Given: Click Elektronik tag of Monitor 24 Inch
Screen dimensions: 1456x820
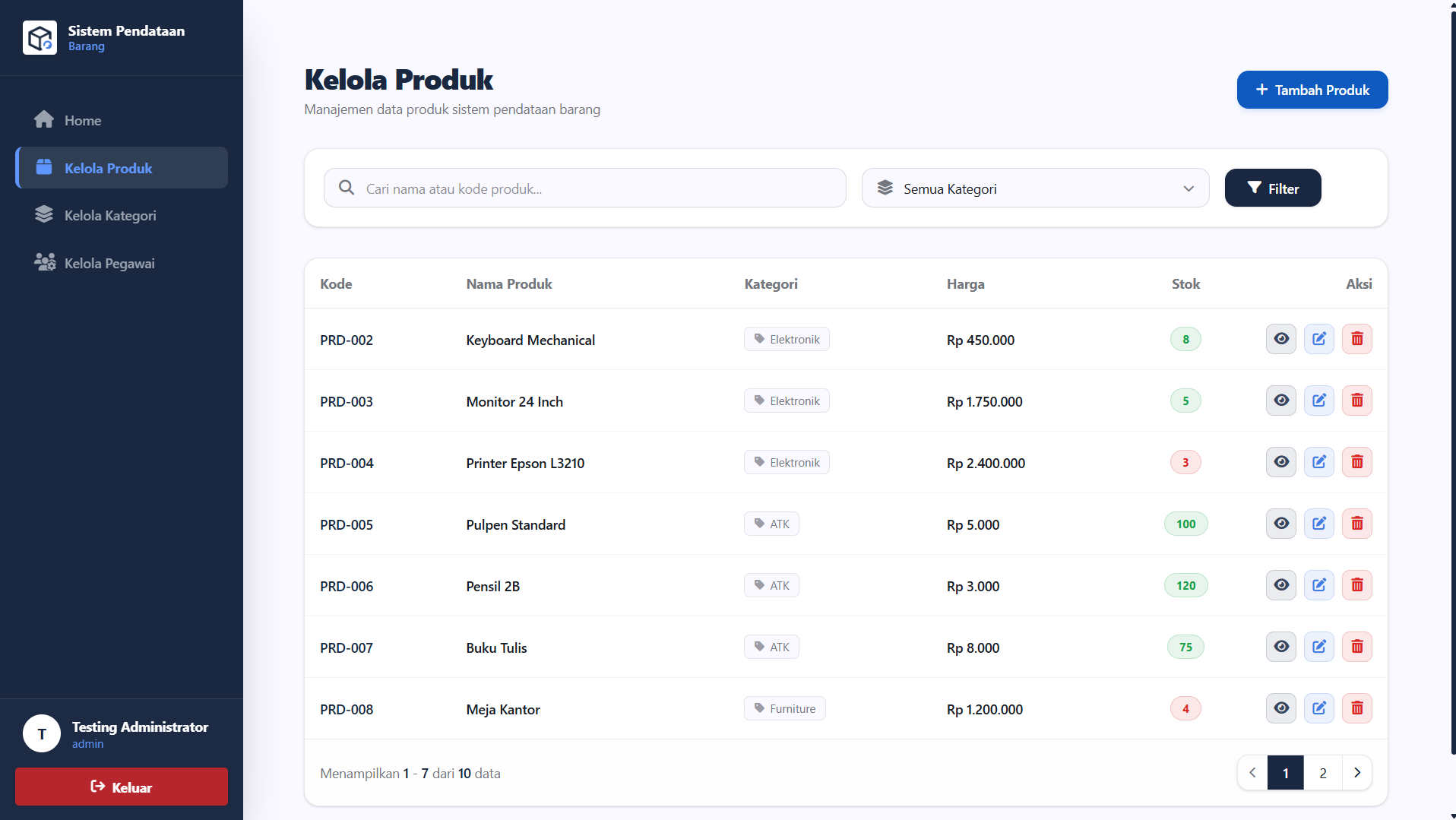Looking at the screenshot, I should [787, 401].
